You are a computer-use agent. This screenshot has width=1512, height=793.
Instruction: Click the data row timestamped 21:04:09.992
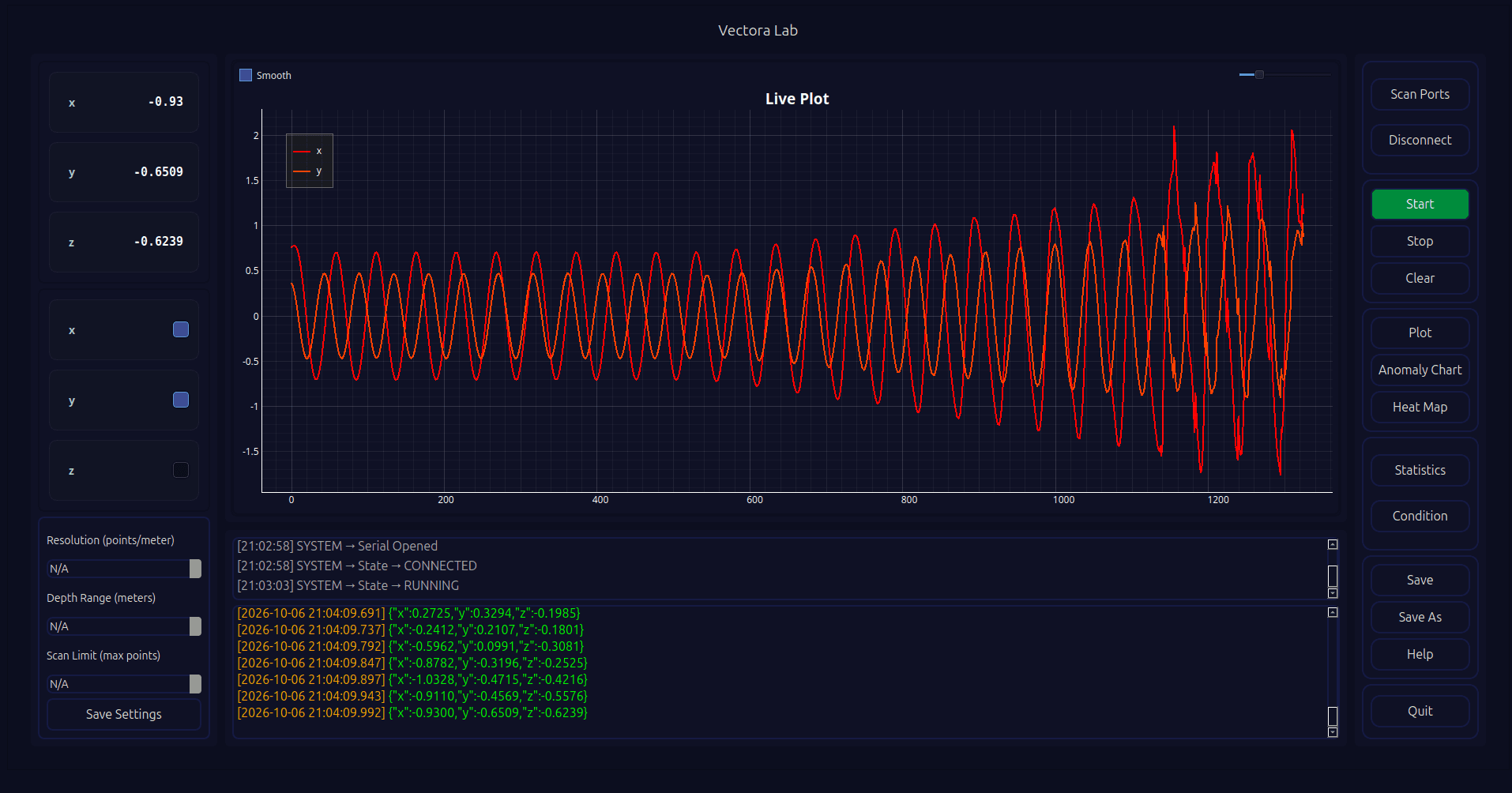pos(412,712)
